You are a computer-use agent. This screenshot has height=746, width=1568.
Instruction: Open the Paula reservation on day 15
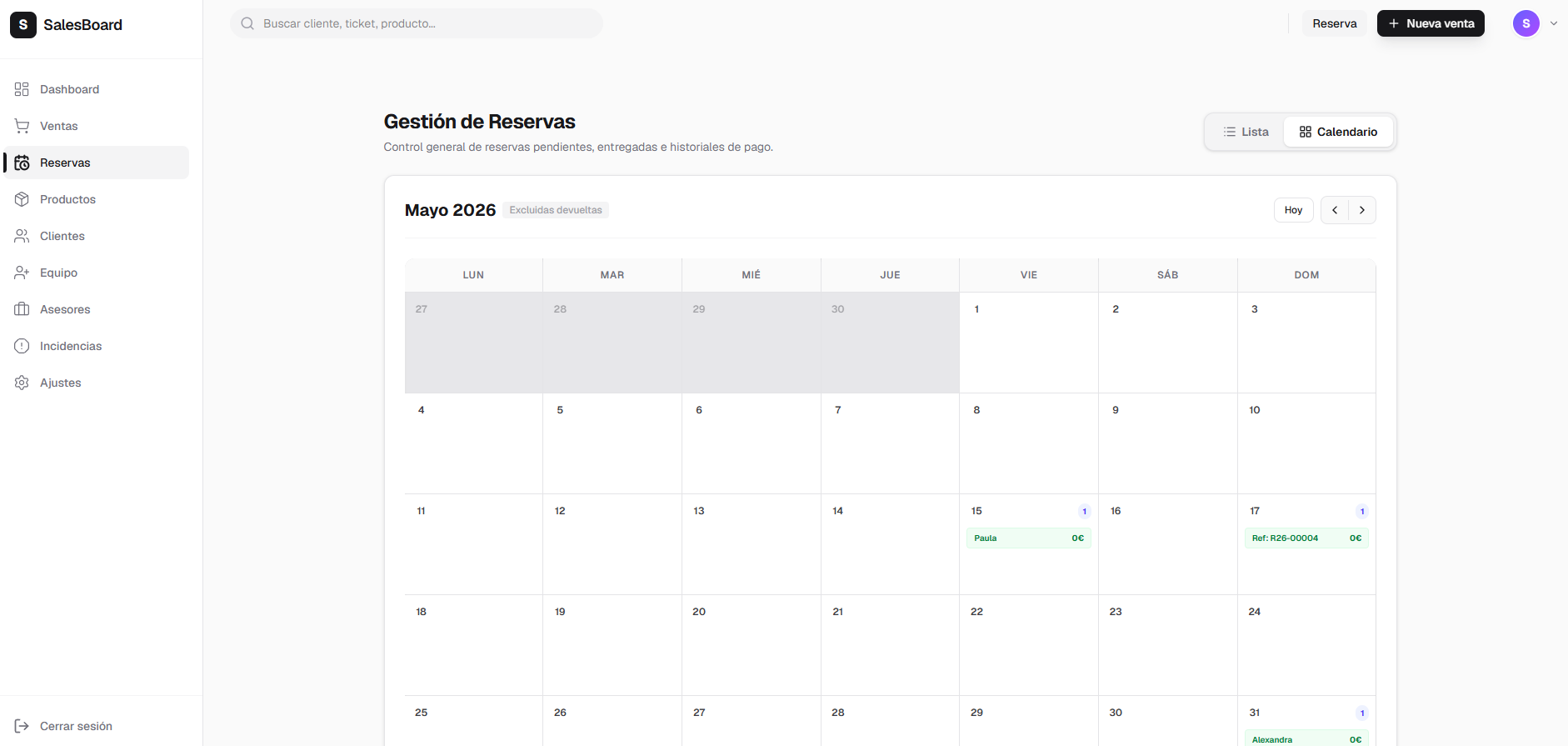(1029, 538)
